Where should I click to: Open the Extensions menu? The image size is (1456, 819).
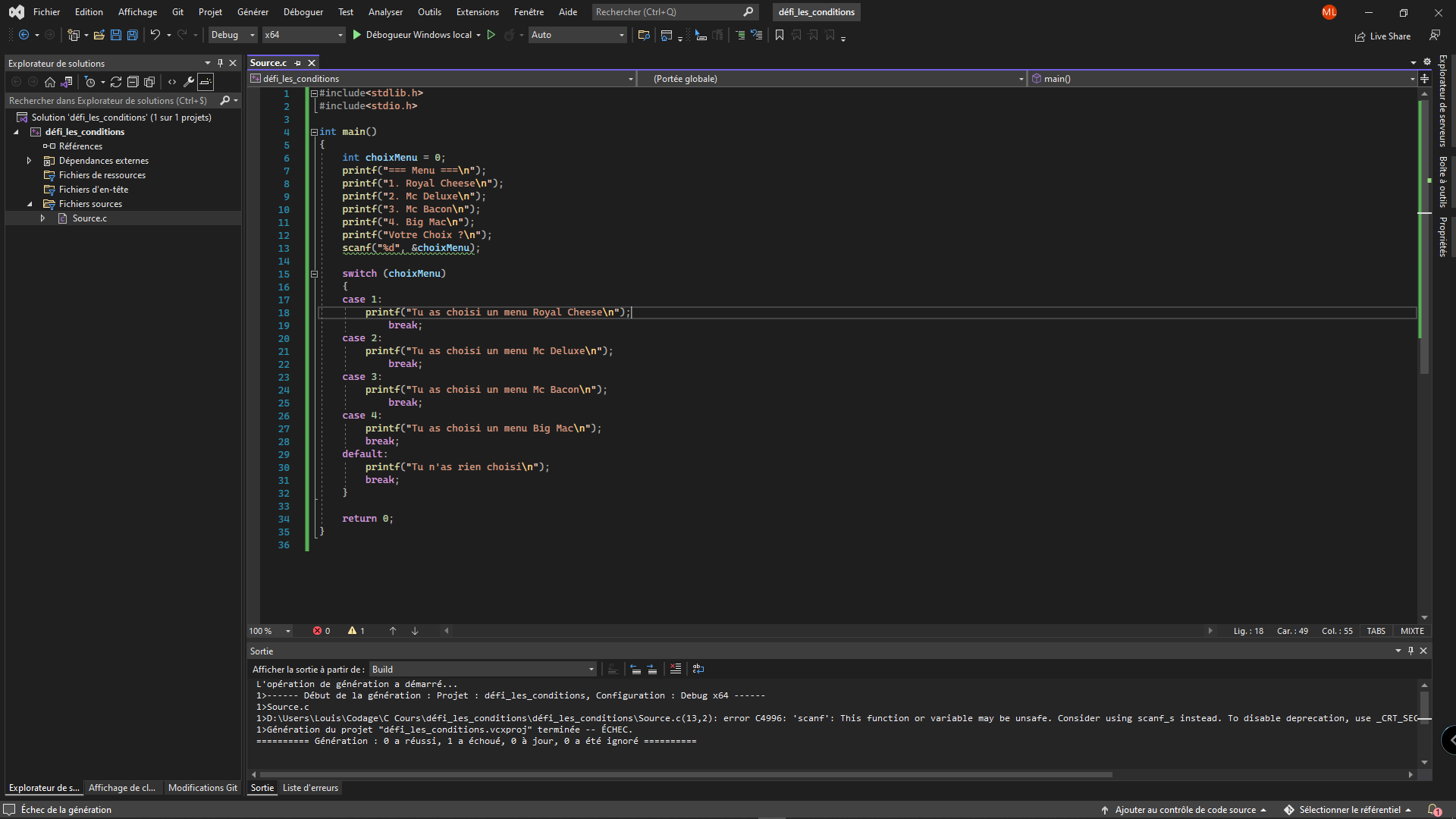(478, 12)
